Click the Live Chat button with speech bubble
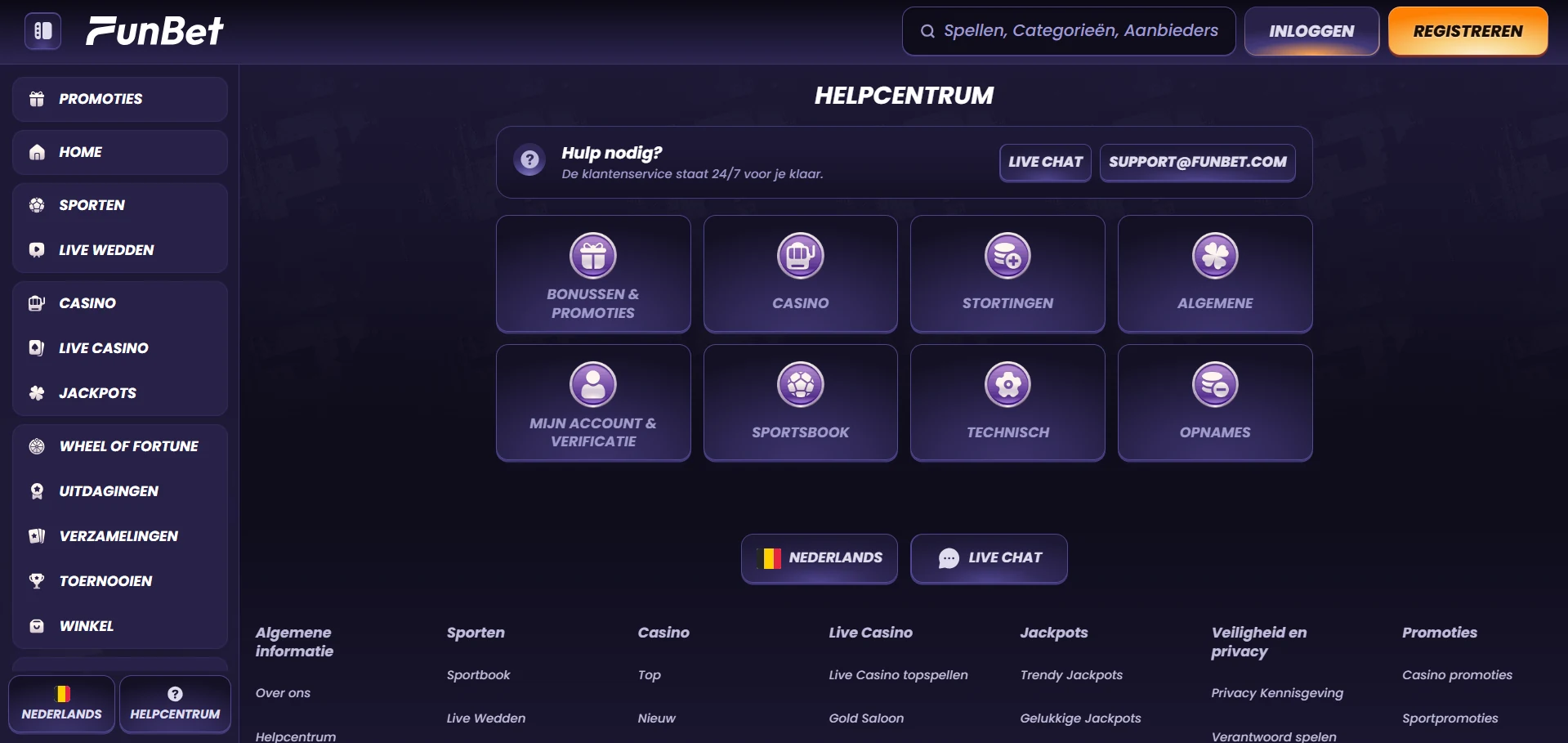 (x=989, y=558)
